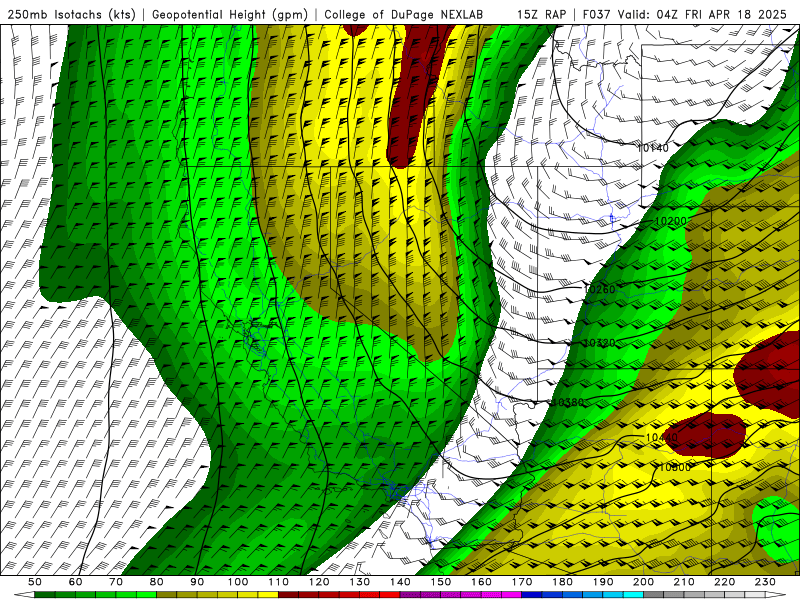Viewport: 800px width, 600px height.
Task: Click the 10500 height contour label
Action: pyautogui.click(x=674, y=467)
